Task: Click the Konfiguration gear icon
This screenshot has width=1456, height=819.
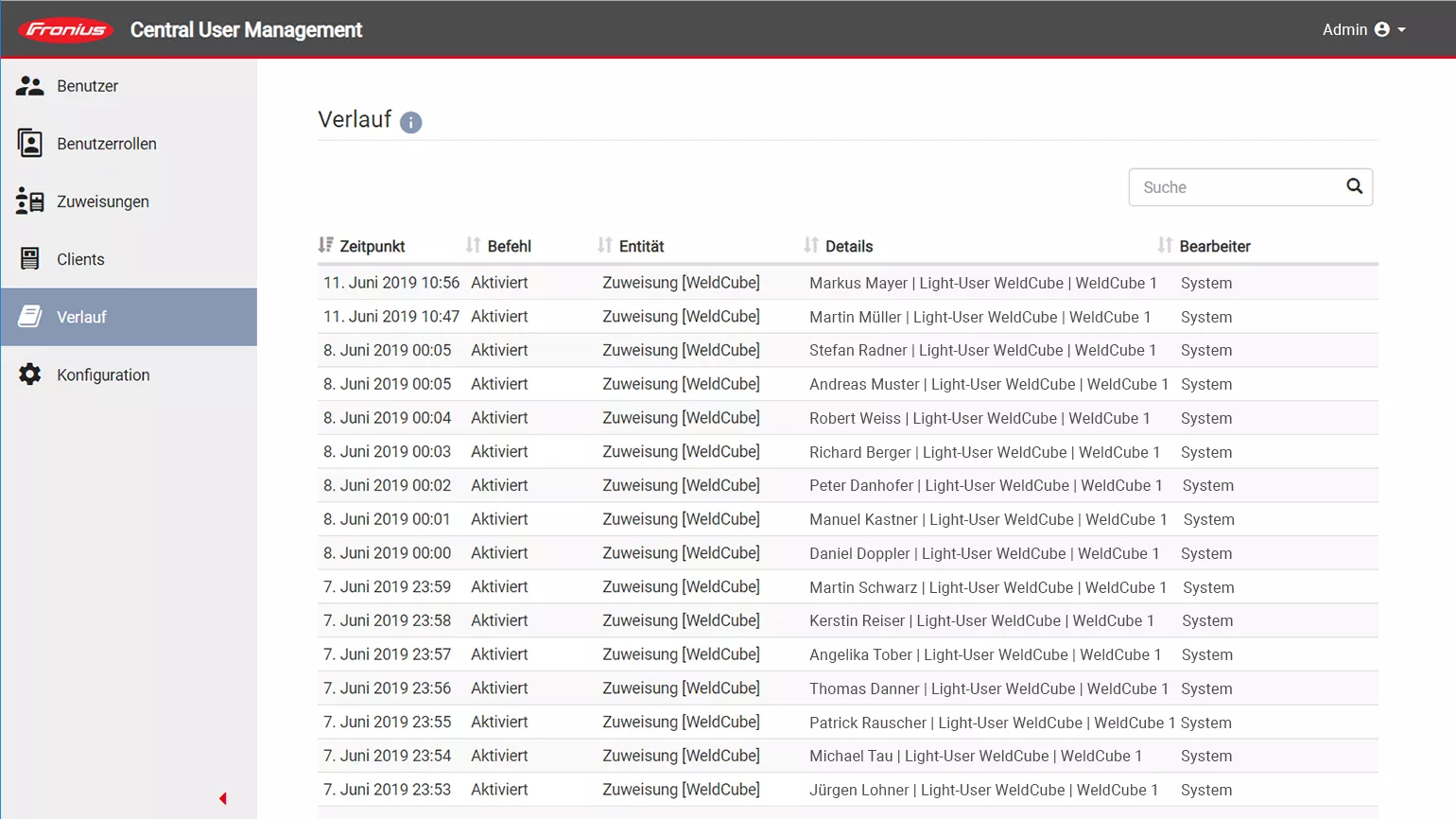Action: (x=30, y=375)
